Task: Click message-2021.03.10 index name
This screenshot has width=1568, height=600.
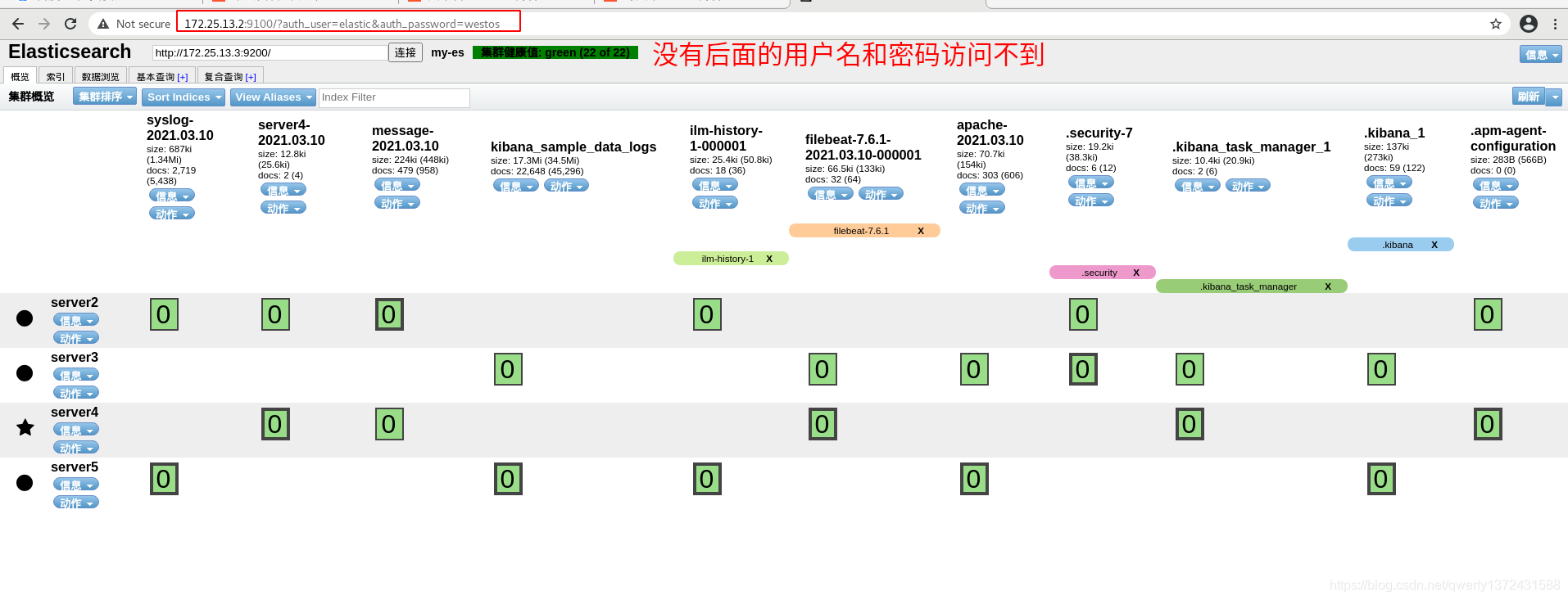Action: pyautogui.click(x=406, y=138)
